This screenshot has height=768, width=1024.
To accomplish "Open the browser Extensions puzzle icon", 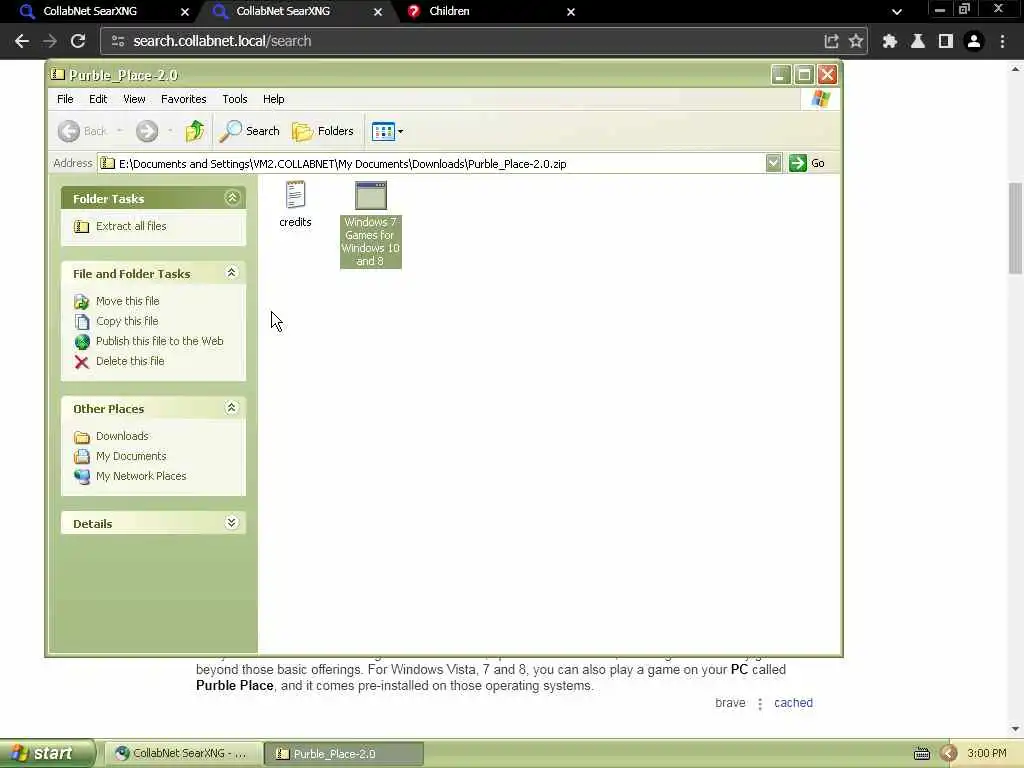I will coord(889,41).
